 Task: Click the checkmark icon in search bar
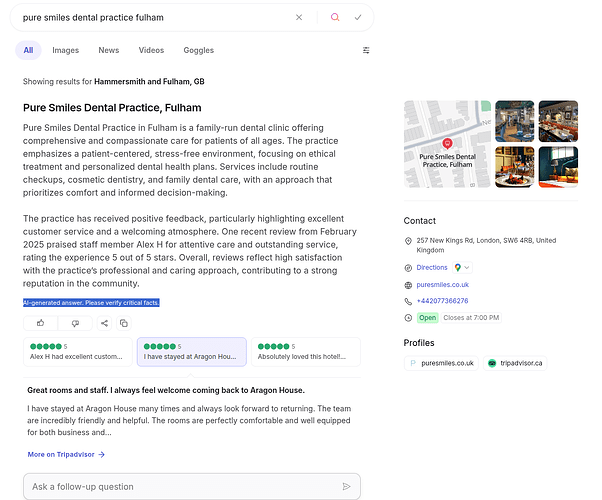pyautogui.click(x=357, y=17)
